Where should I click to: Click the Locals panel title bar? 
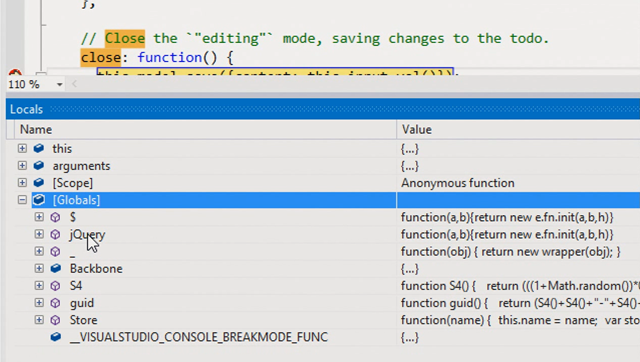323,109
